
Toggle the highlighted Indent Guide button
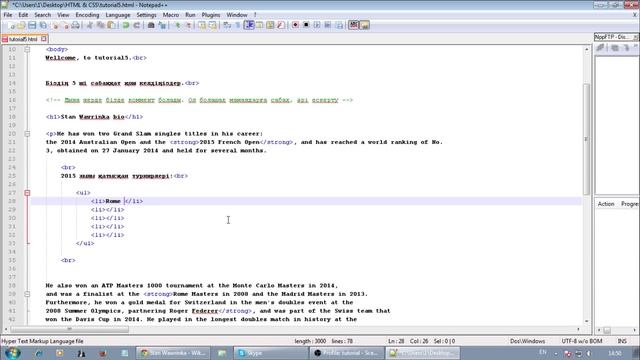249,25
